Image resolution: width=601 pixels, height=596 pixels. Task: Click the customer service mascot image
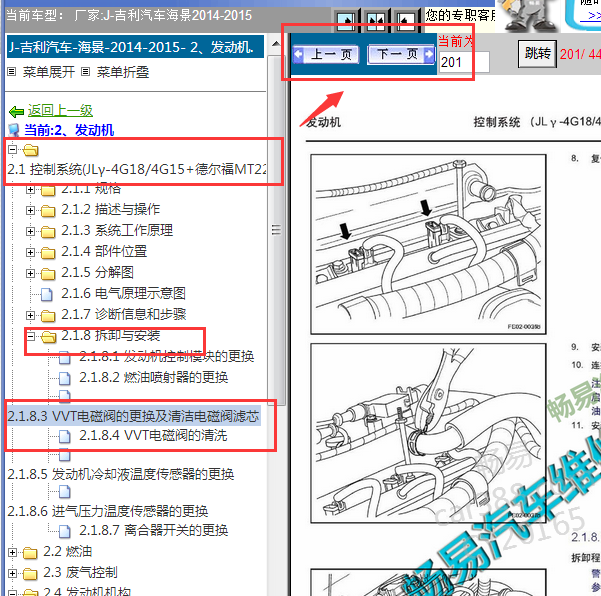tap(529, 15)
